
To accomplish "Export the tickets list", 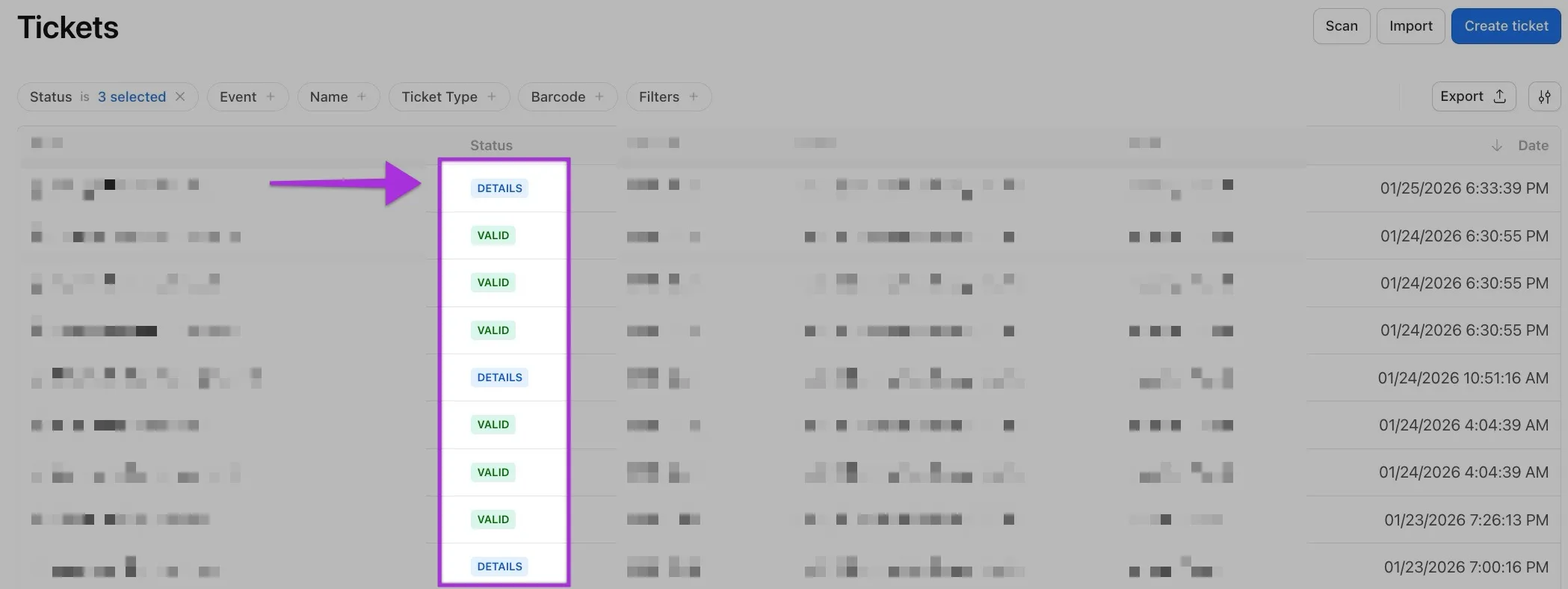I will point(1473,96).
